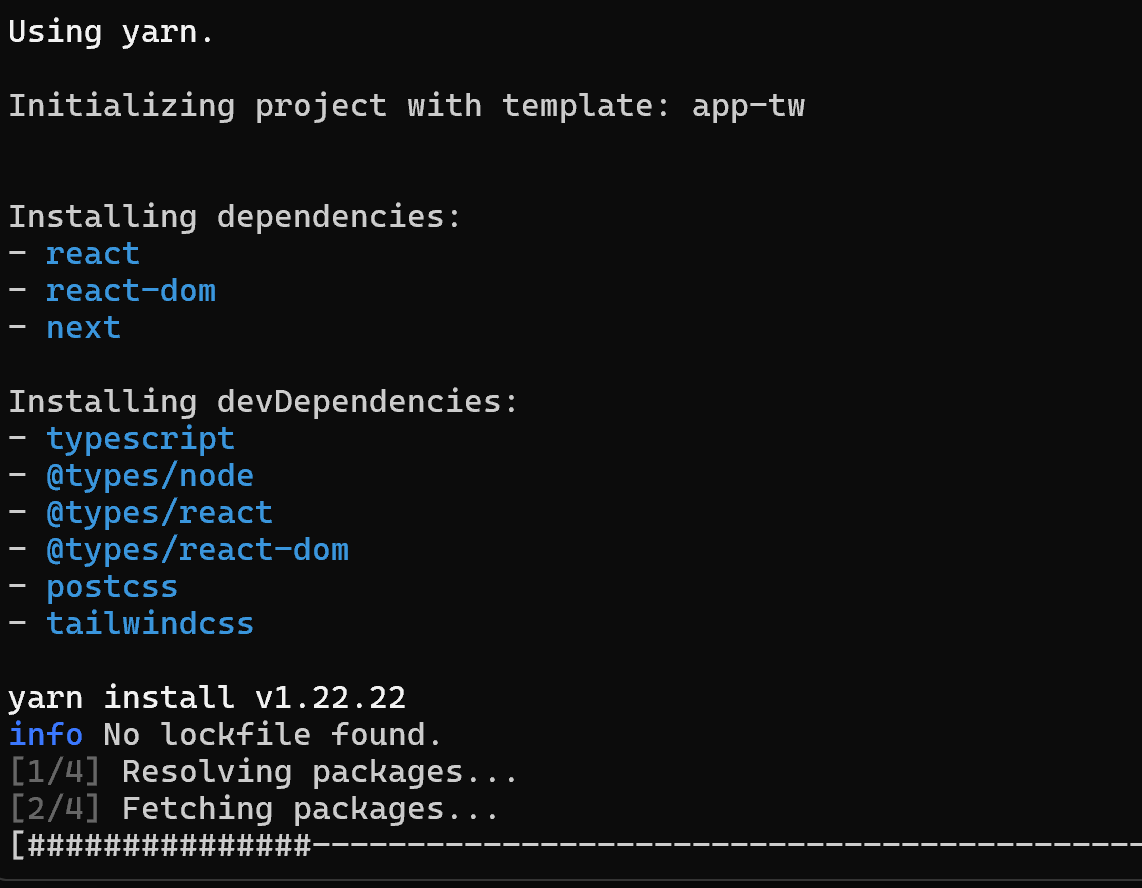Click the 'Installing dependencies:' heading

[x=235, y=217]
